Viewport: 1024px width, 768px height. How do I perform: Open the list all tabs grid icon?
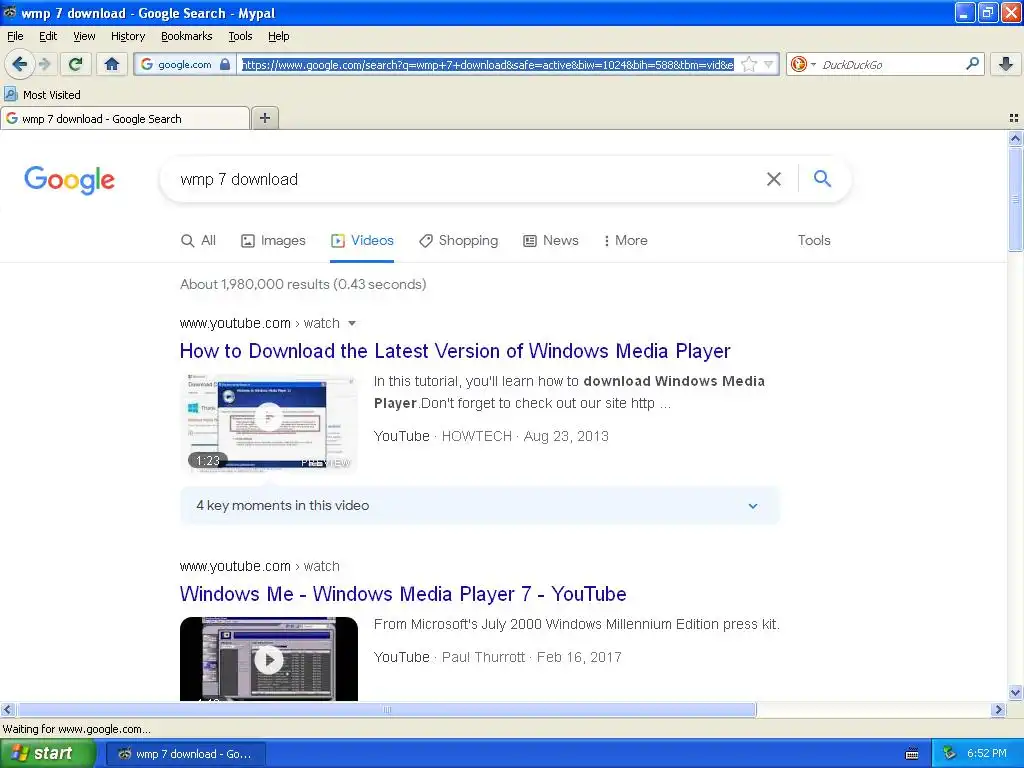pyautogui.click(x=1014, y=118)
